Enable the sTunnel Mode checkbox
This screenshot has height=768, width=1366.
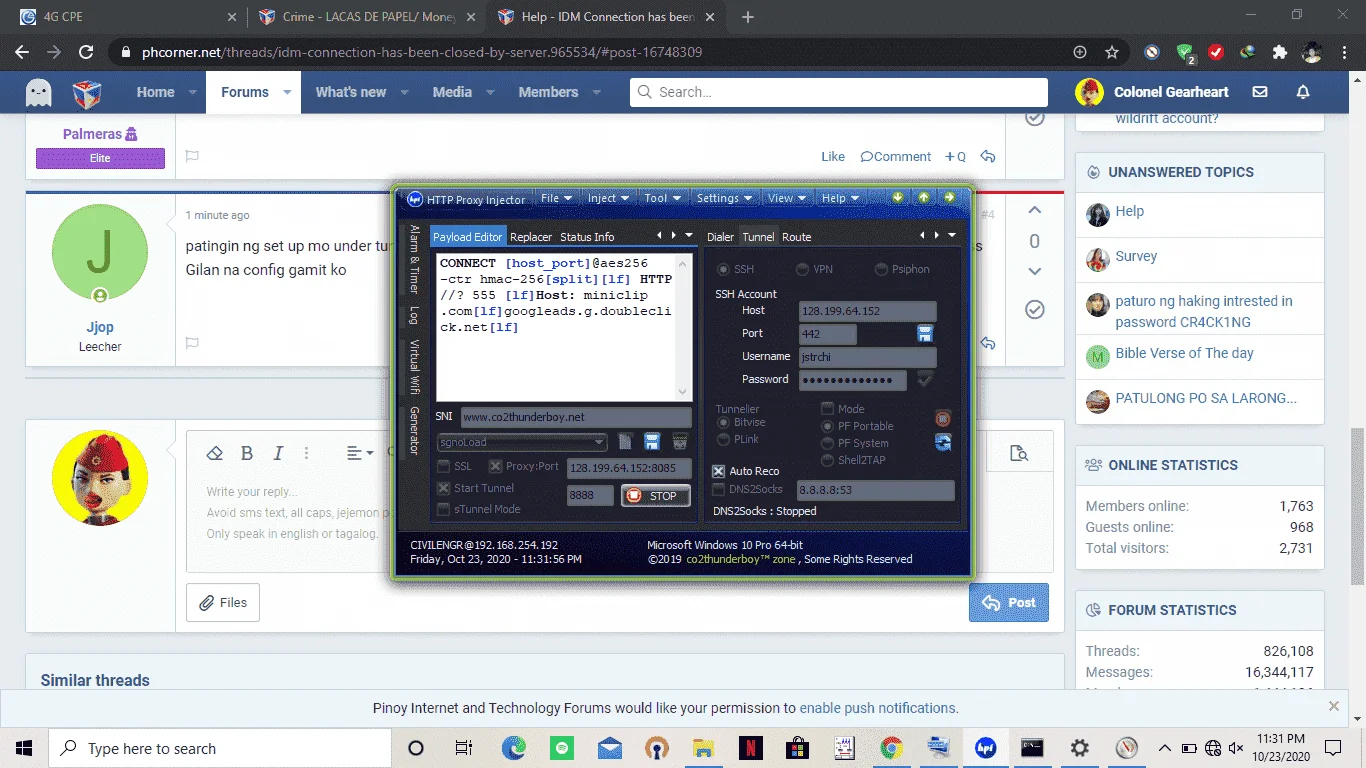coord(444,509)
